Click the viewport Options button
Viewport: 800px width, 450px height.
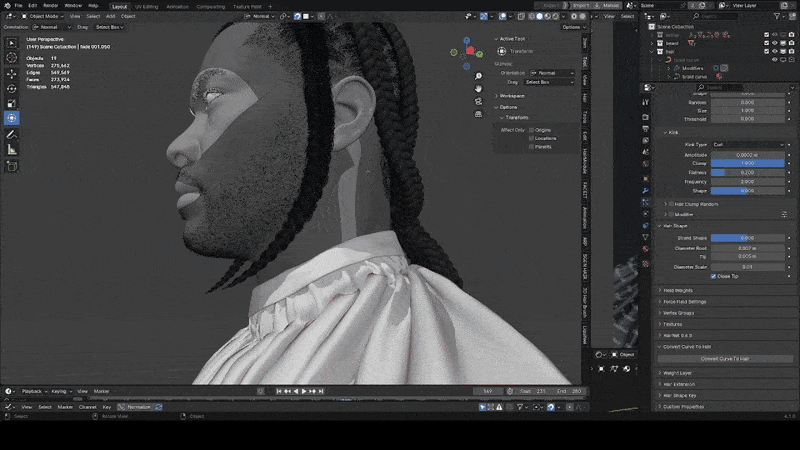click(x=573, y=27)
